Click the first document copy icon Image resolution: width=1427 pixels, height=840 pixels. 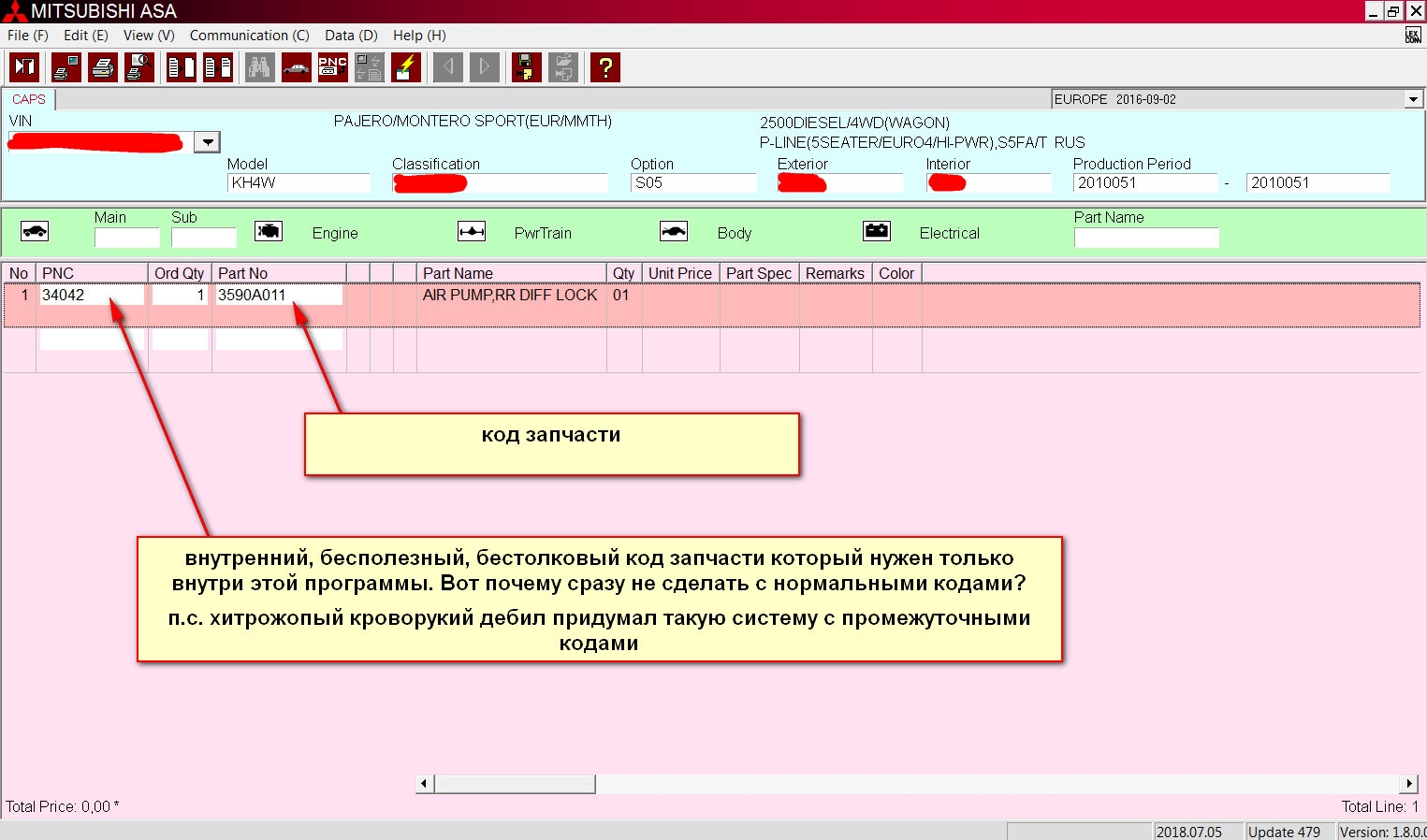click(x=182, y=67)
